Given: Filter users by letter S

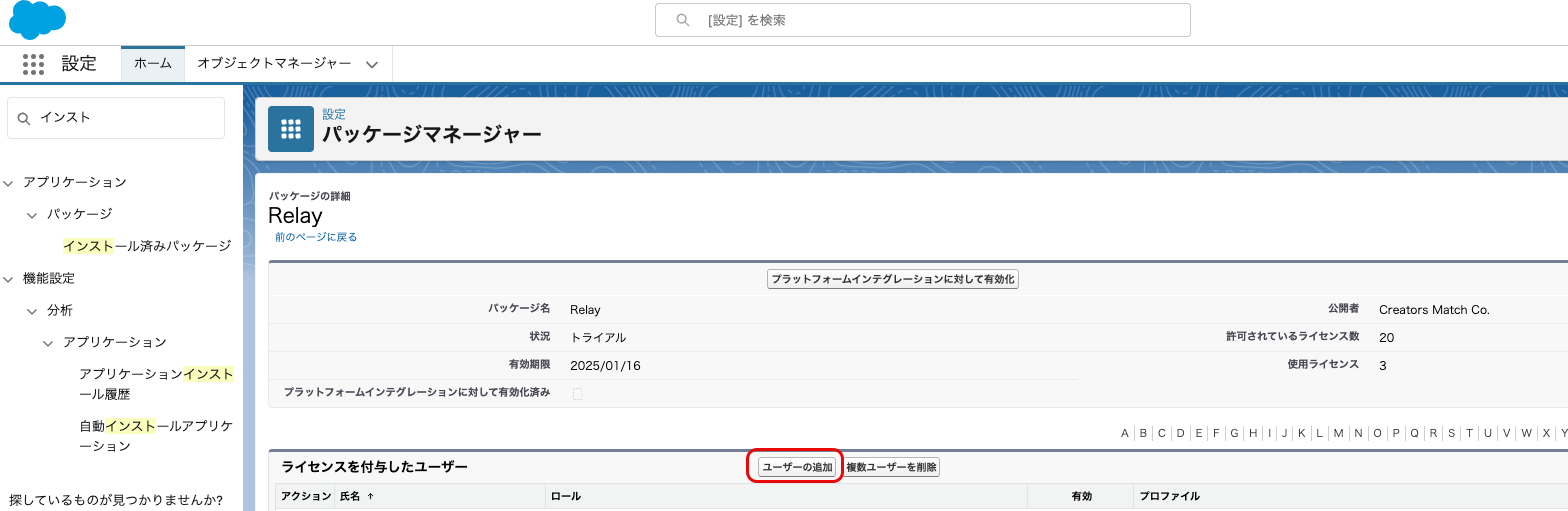Looking at the screenshot, I should tap(1451, 433).
